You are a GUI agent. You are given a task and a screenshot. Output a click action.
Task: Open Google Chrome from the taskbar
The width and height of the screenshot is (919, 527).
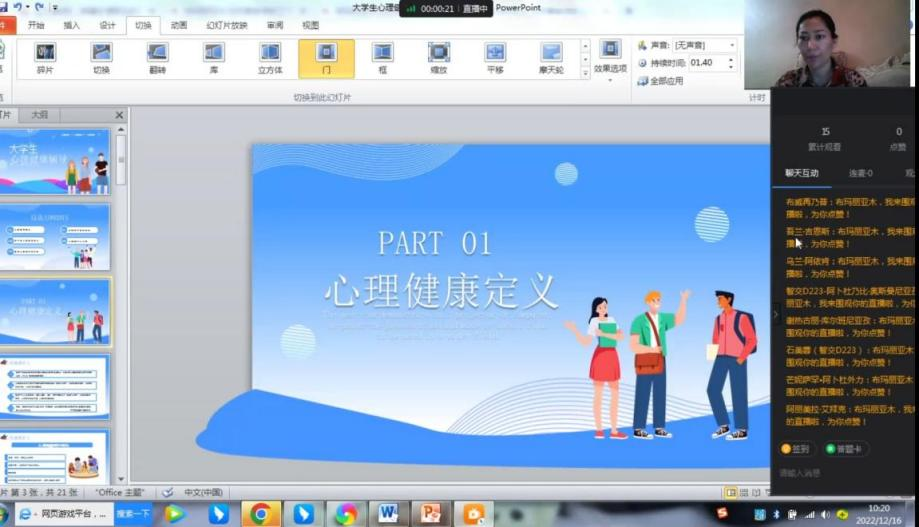(260, 514)
